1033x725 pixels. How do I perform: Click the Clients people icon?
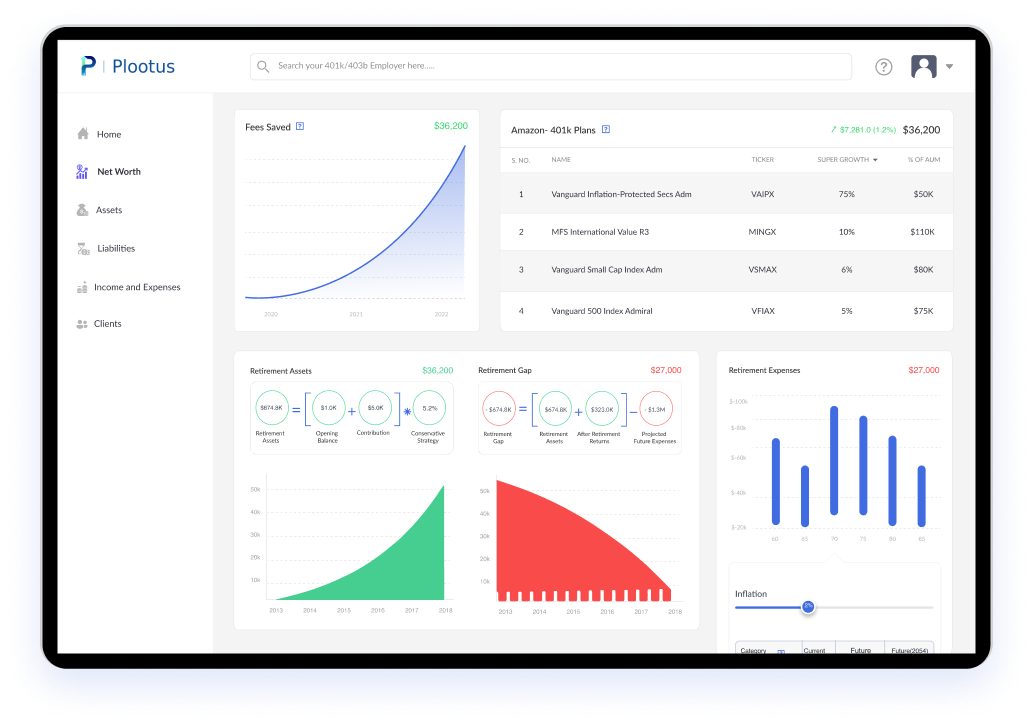tap(82, 324)
